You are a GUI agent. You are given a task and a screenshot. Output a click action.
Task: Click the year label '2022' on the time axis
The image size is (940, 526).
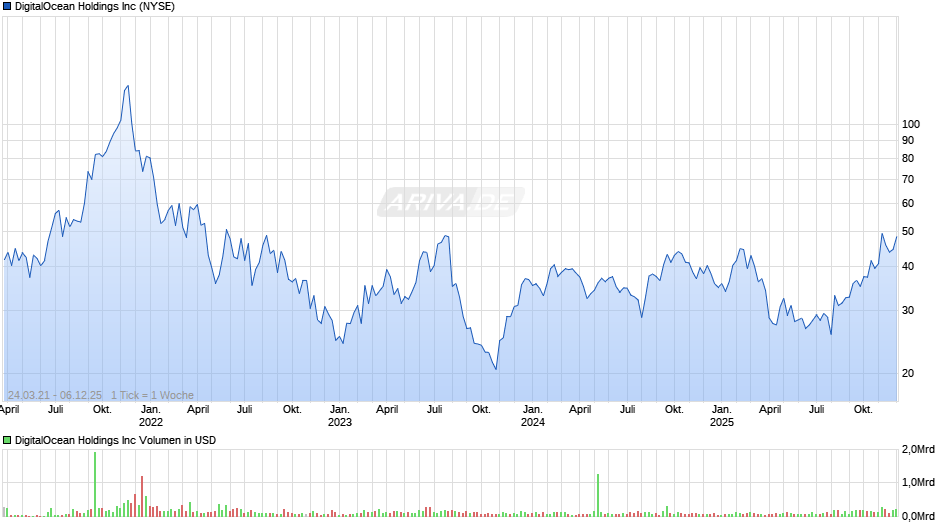pyautogui.click(x=150, y=422)
